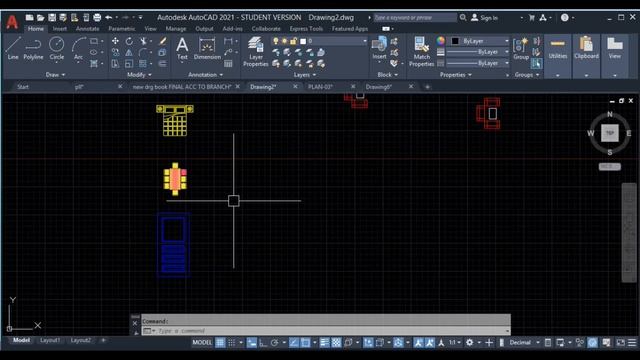This screenshot has width=640, height=360.
Task: Open workspace switching gear icon
Action: [x=469, y=342]
